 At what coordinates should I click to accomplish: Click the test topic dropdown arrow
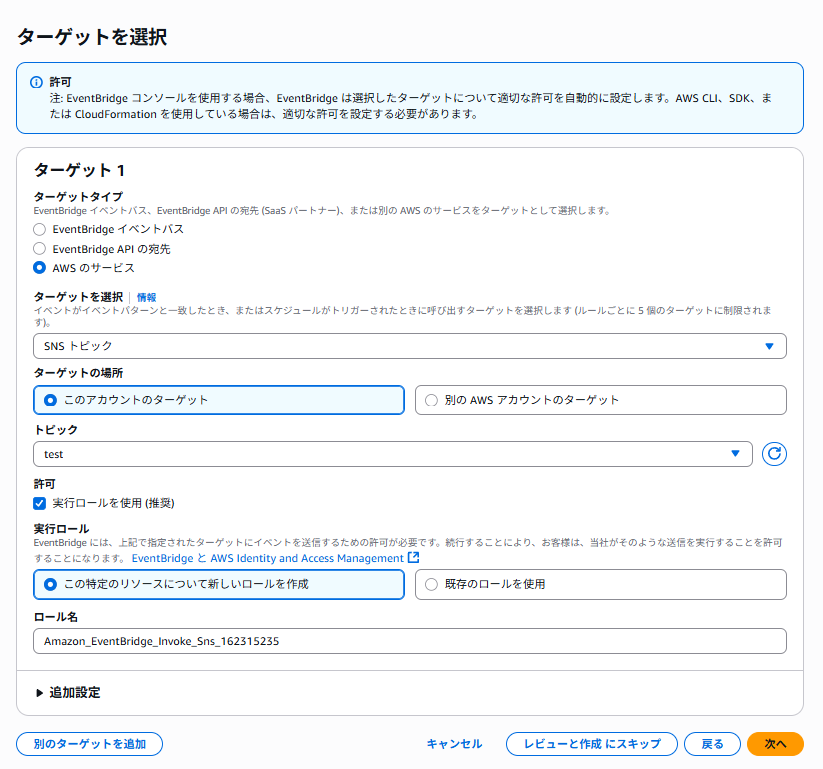tap(735, 454)
